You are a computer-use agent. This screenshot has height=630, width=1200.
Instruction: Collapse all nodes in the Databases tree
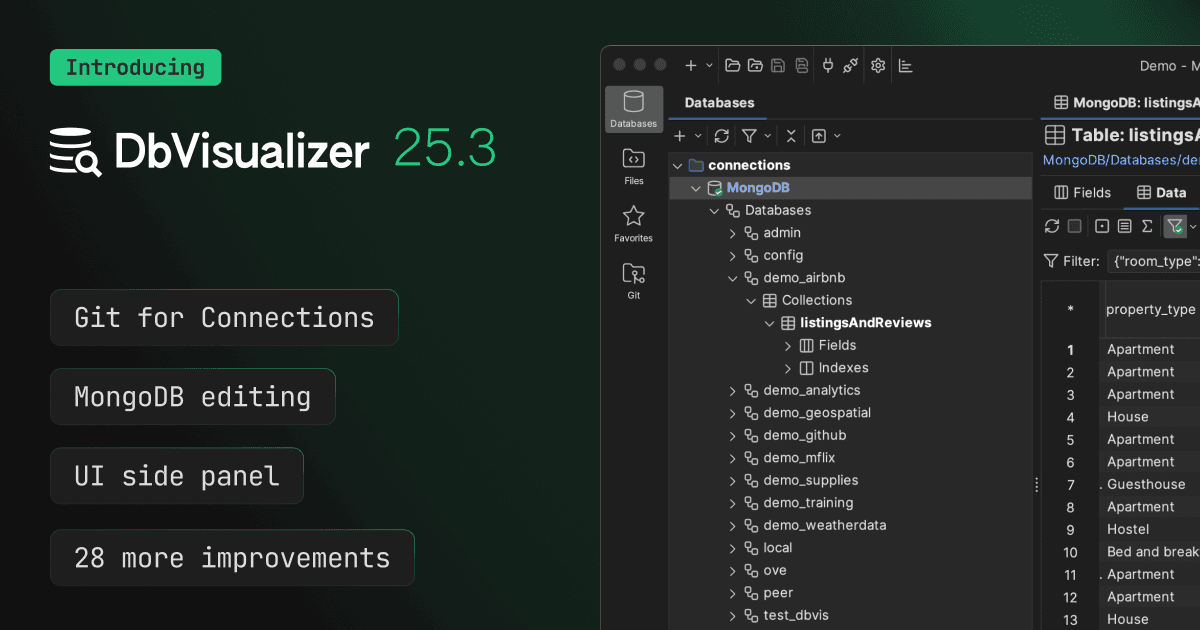tap(791, 136)
